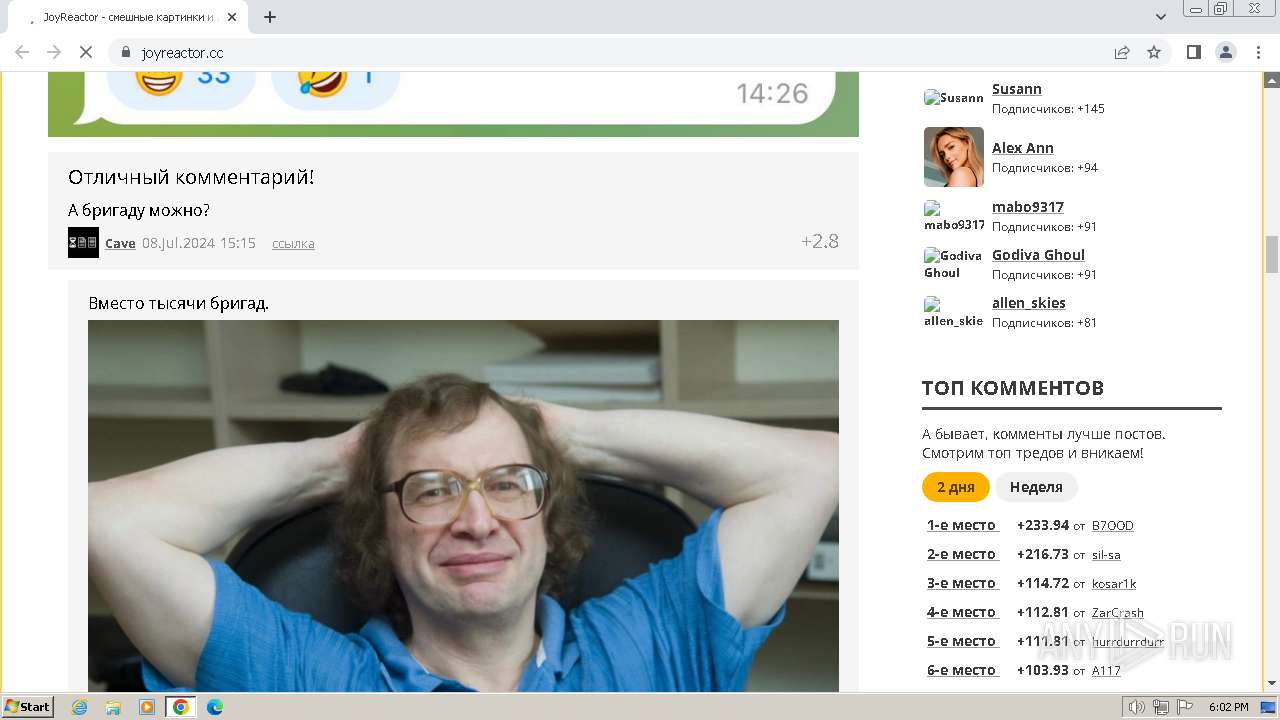Open user B7OOD's profile
The height and width of the screenshot is (720, 1280).
coord(1112,526)
